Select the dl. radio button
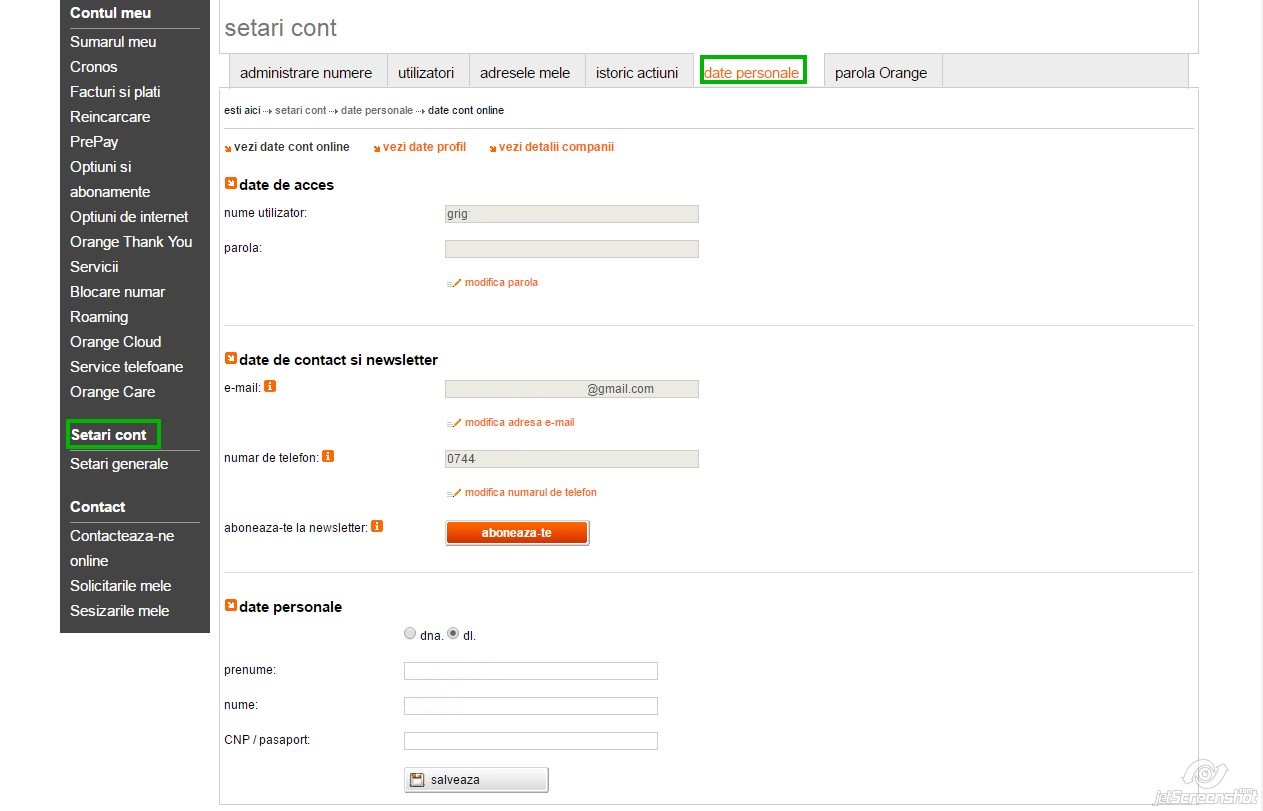 click(453, 633)
